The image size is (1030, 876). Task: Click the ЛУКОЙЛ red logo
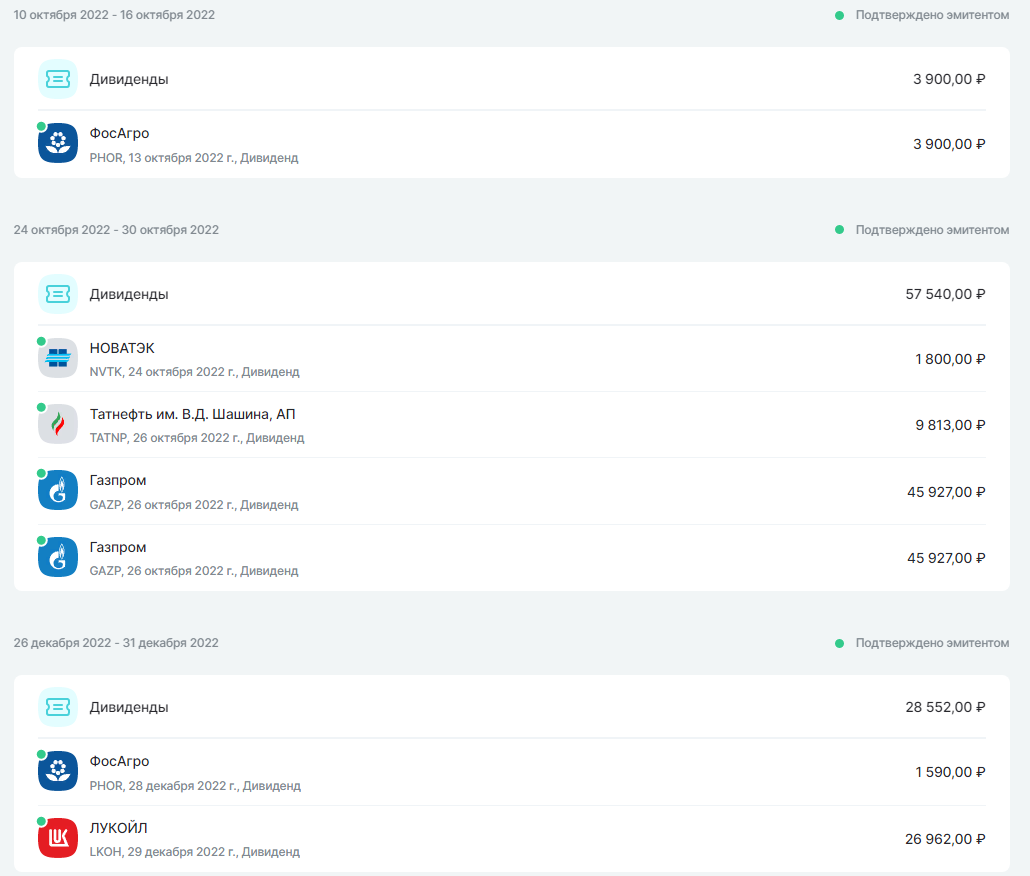58,838
